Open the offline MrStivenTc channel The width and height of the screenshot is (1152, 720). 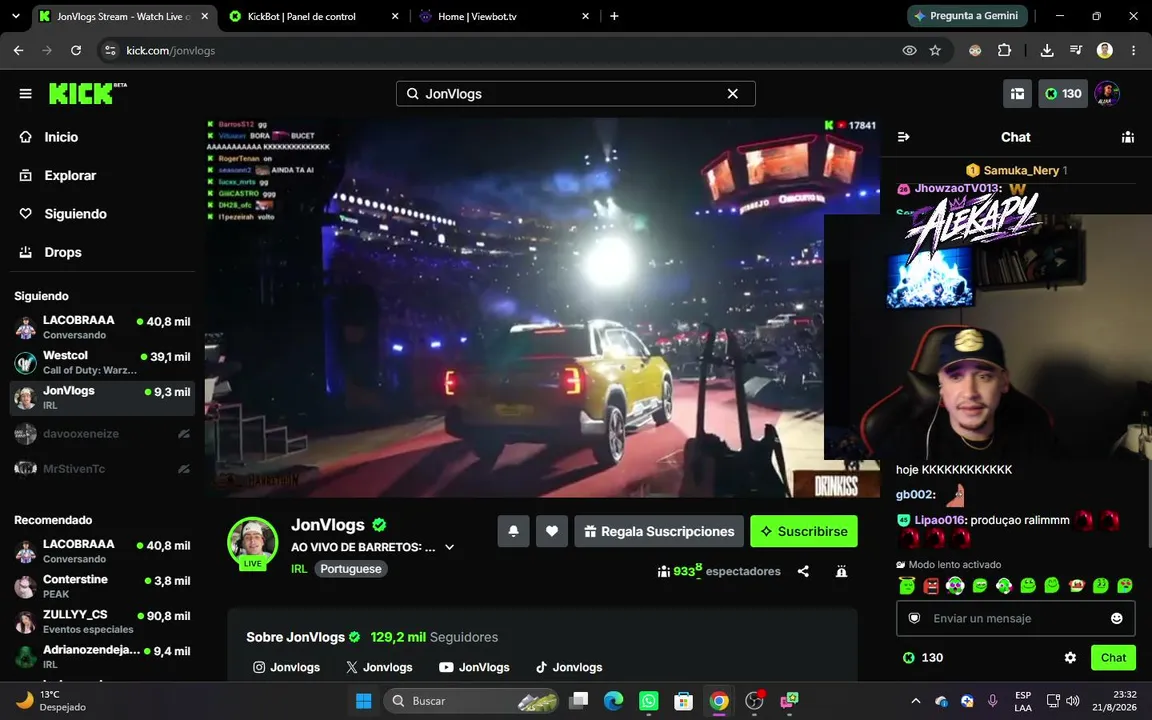pos(102,469)
